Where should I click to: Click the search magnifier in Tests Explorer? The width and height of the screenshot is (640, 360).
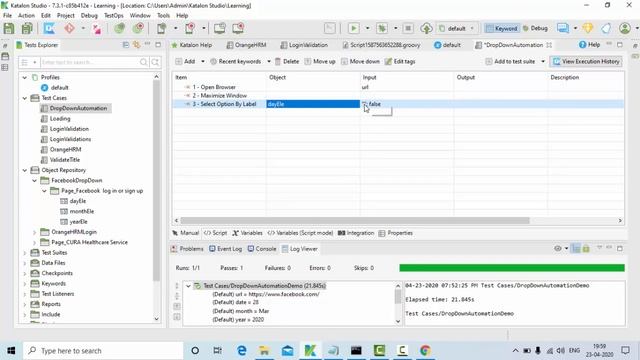(144, 62)
